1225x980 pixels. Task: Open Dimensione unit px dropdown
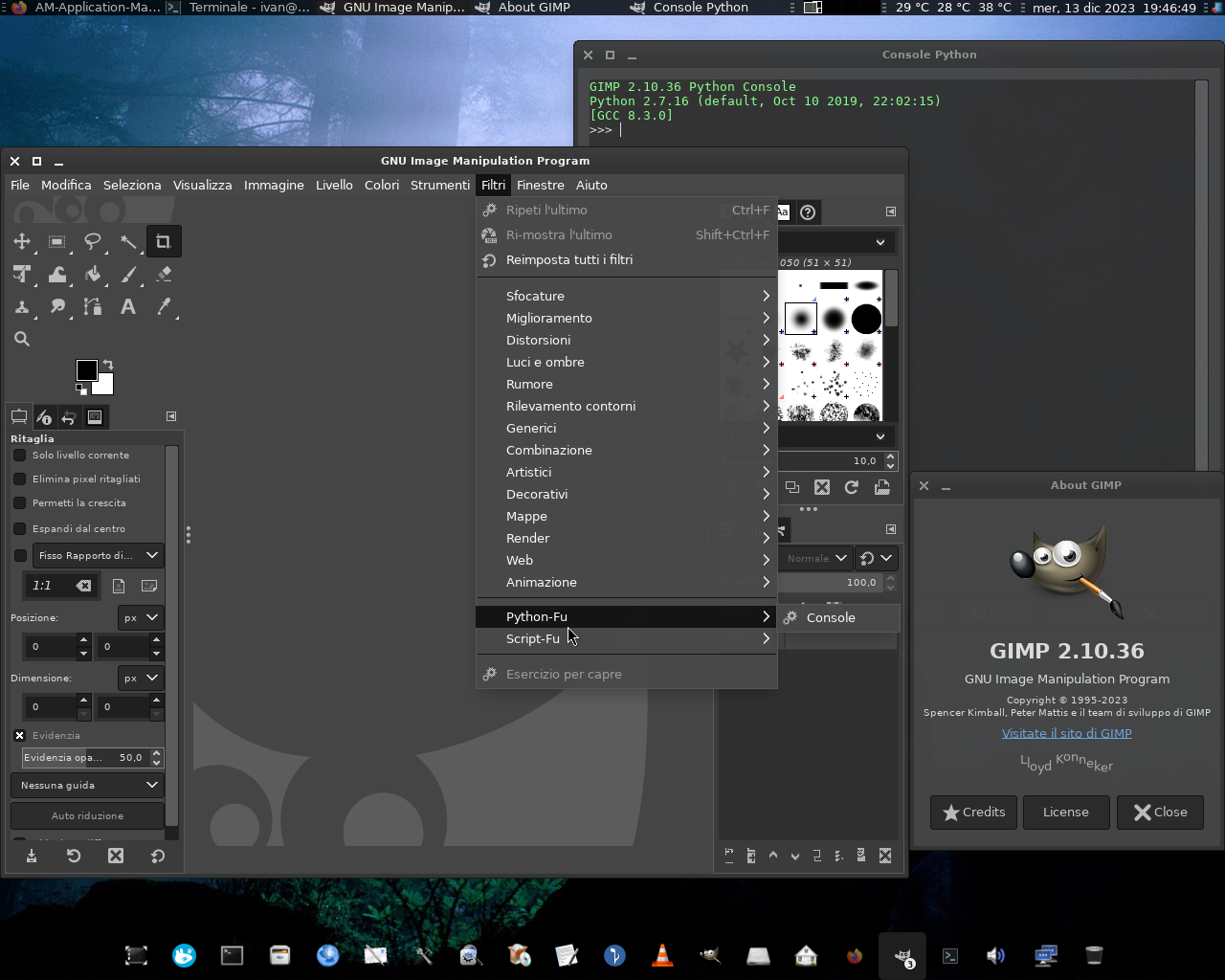tap(141, 678)
